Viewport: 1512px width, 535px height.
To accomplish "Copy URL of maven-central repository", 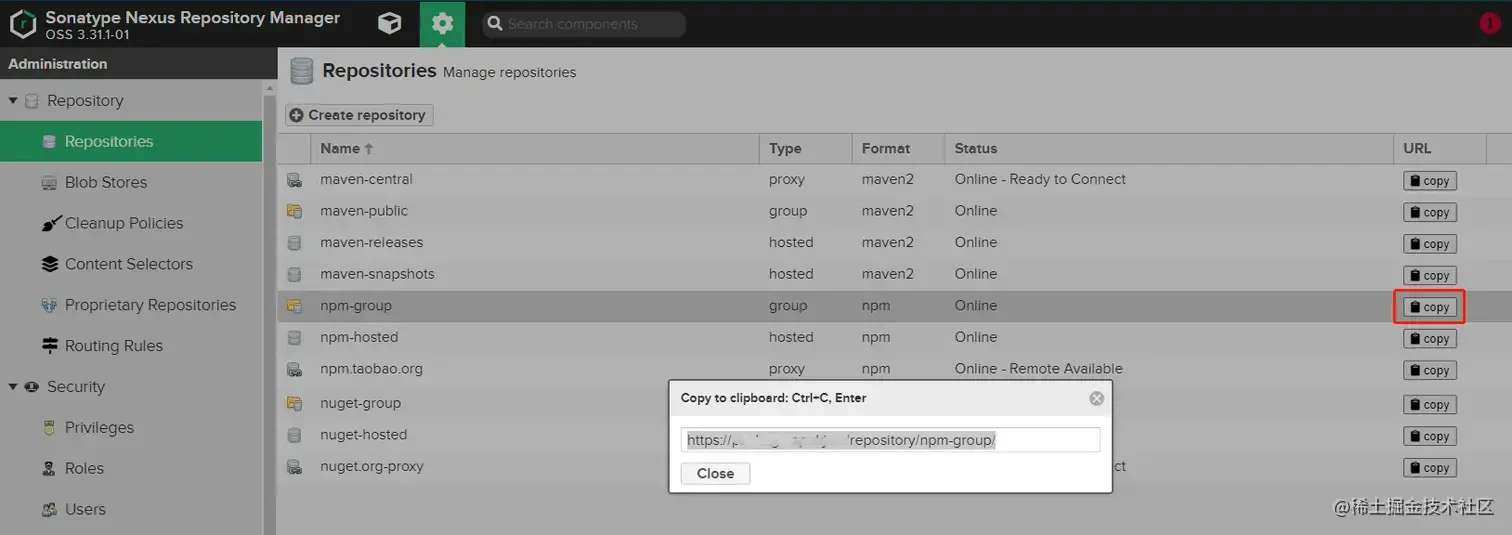I will coord(1430,181).
